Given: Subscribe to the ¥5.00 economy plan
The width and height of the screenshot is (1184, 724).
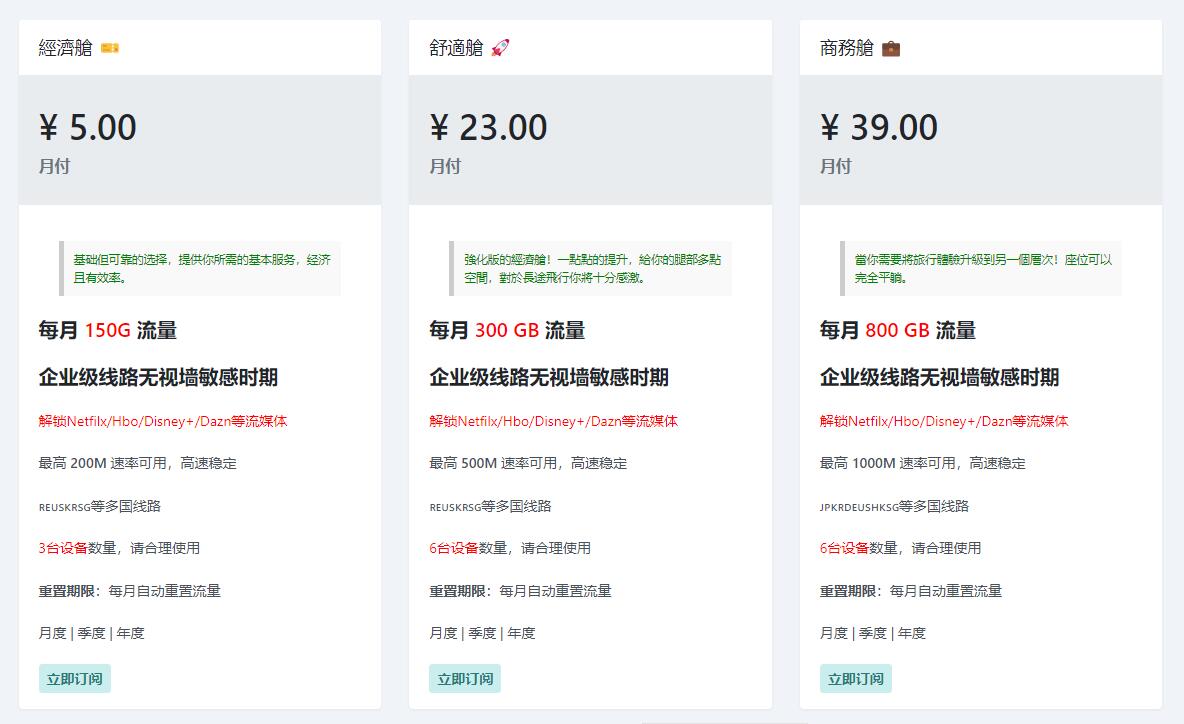Looking at the screenshot, I should pos(75,679).
